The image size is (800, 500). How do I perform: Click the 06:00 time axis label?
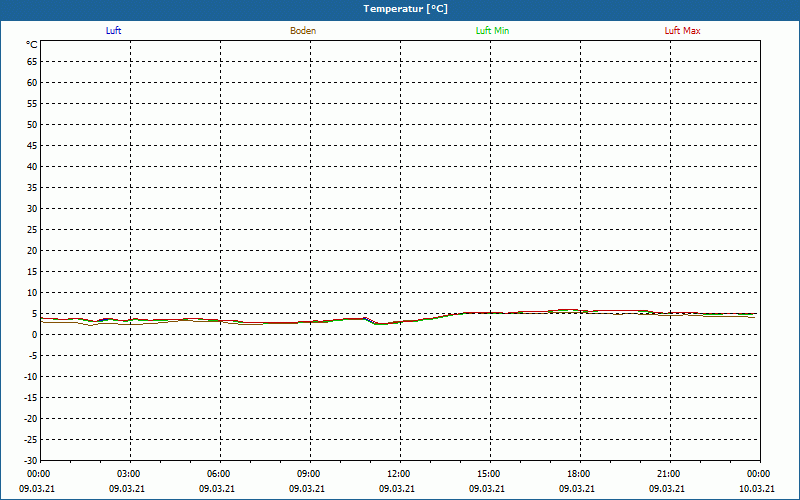[218, 474]
